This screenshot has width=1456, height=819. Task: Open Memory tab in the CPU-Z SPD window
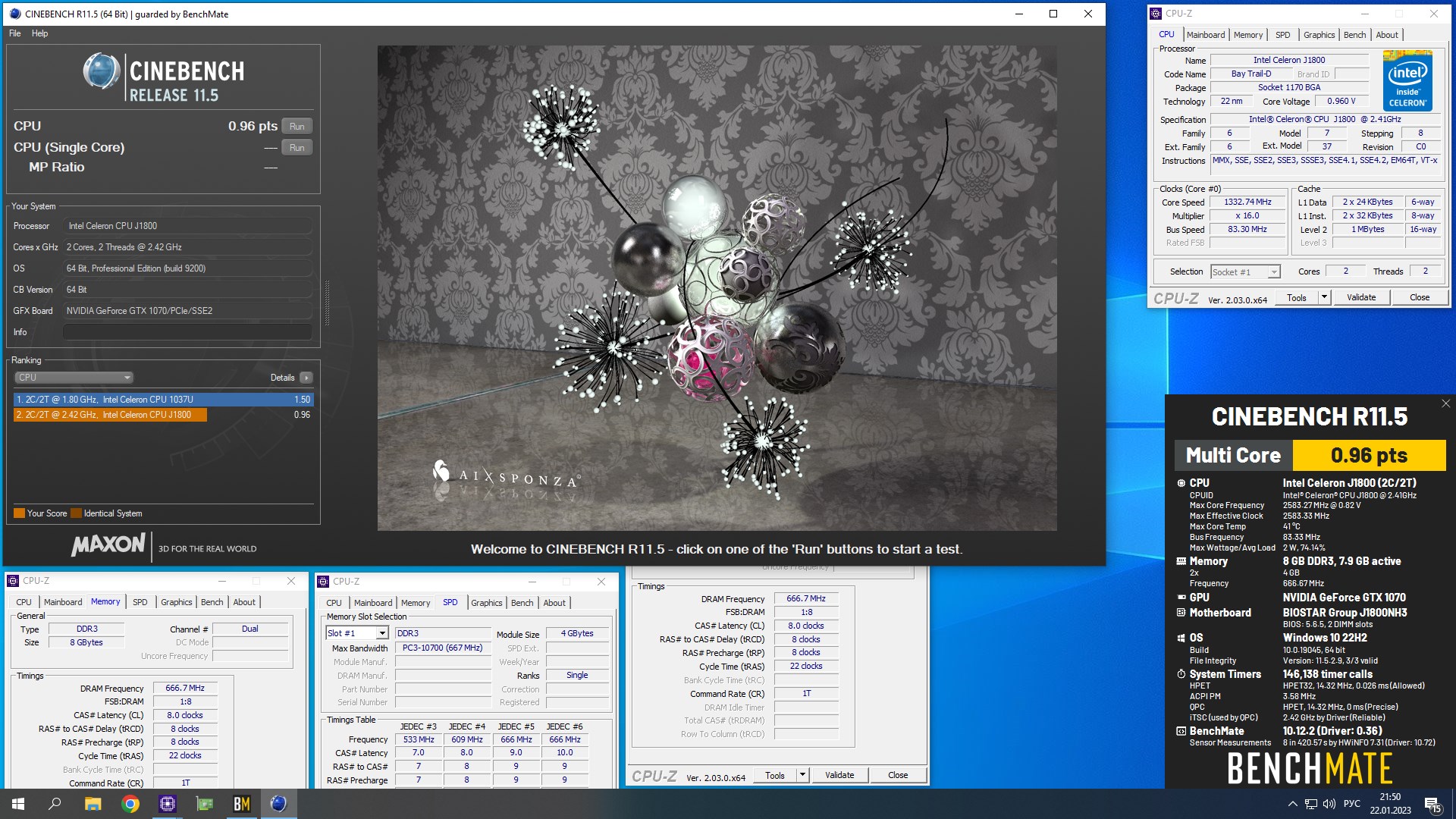click(416, 603)
